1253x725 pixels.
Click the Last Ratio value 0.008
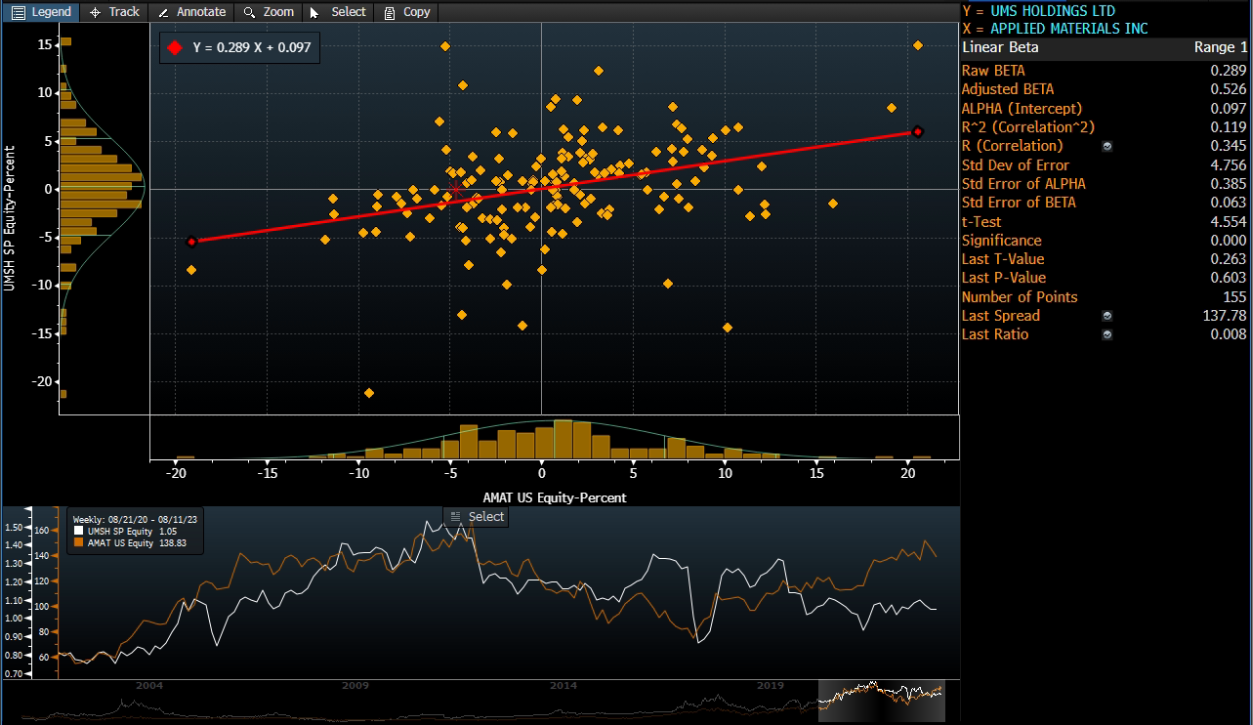point(1229,335)
